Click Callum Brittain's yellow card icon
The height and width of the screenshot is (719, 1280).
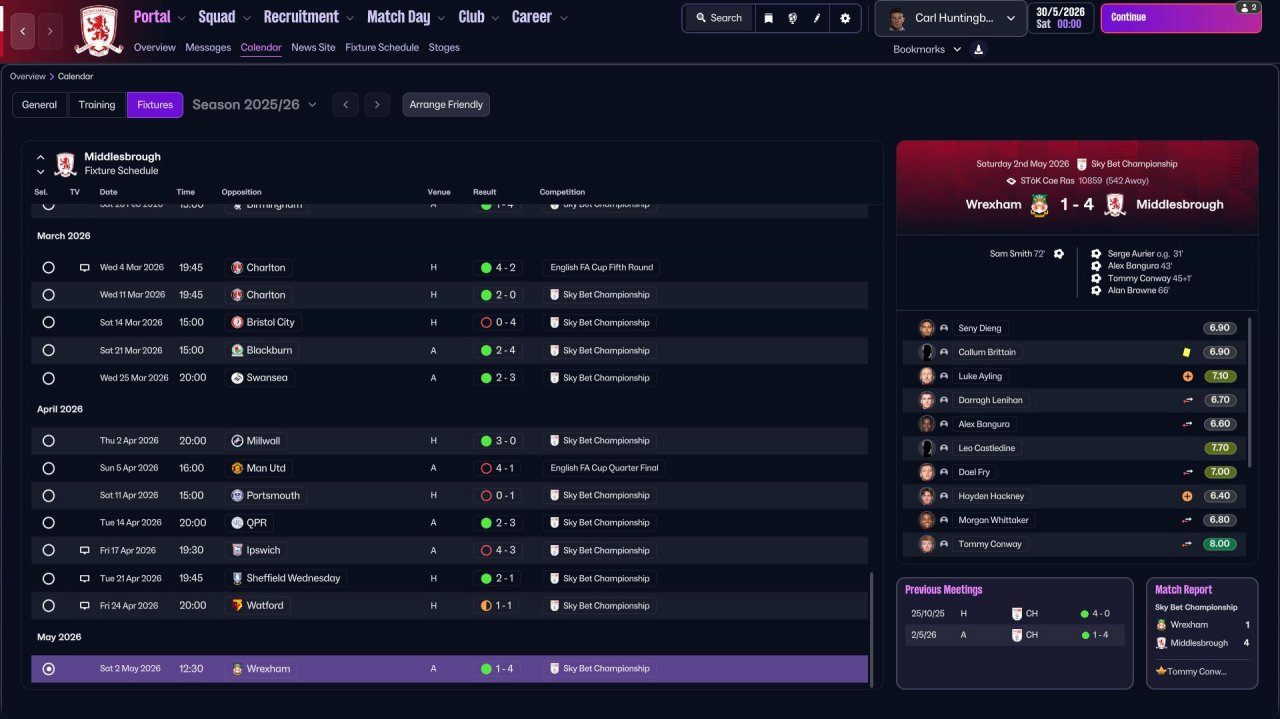pos(1187,352)
